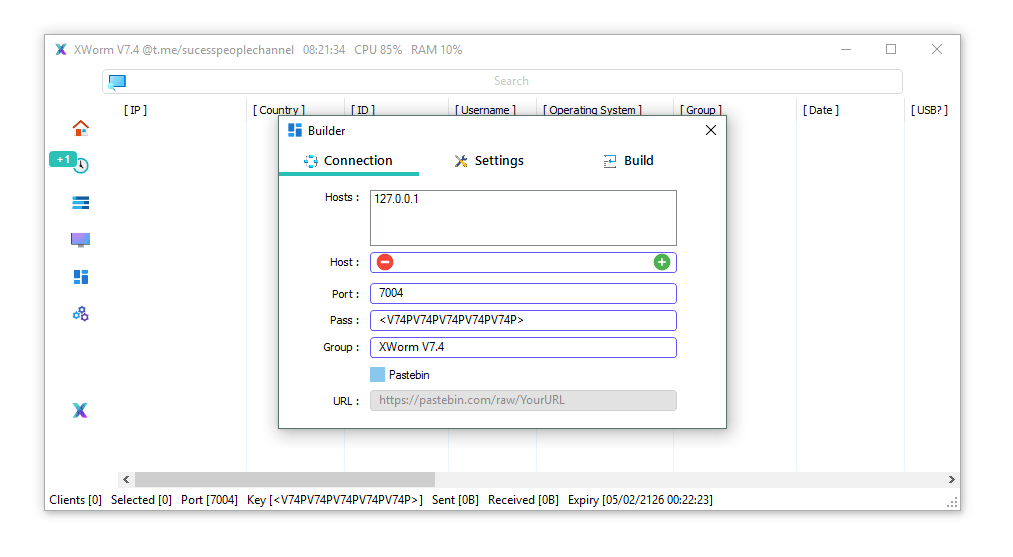Screen dimensions: 1013x557
Task: Click the horizontal scrollbar right arrow
Action: pos(951,480)
